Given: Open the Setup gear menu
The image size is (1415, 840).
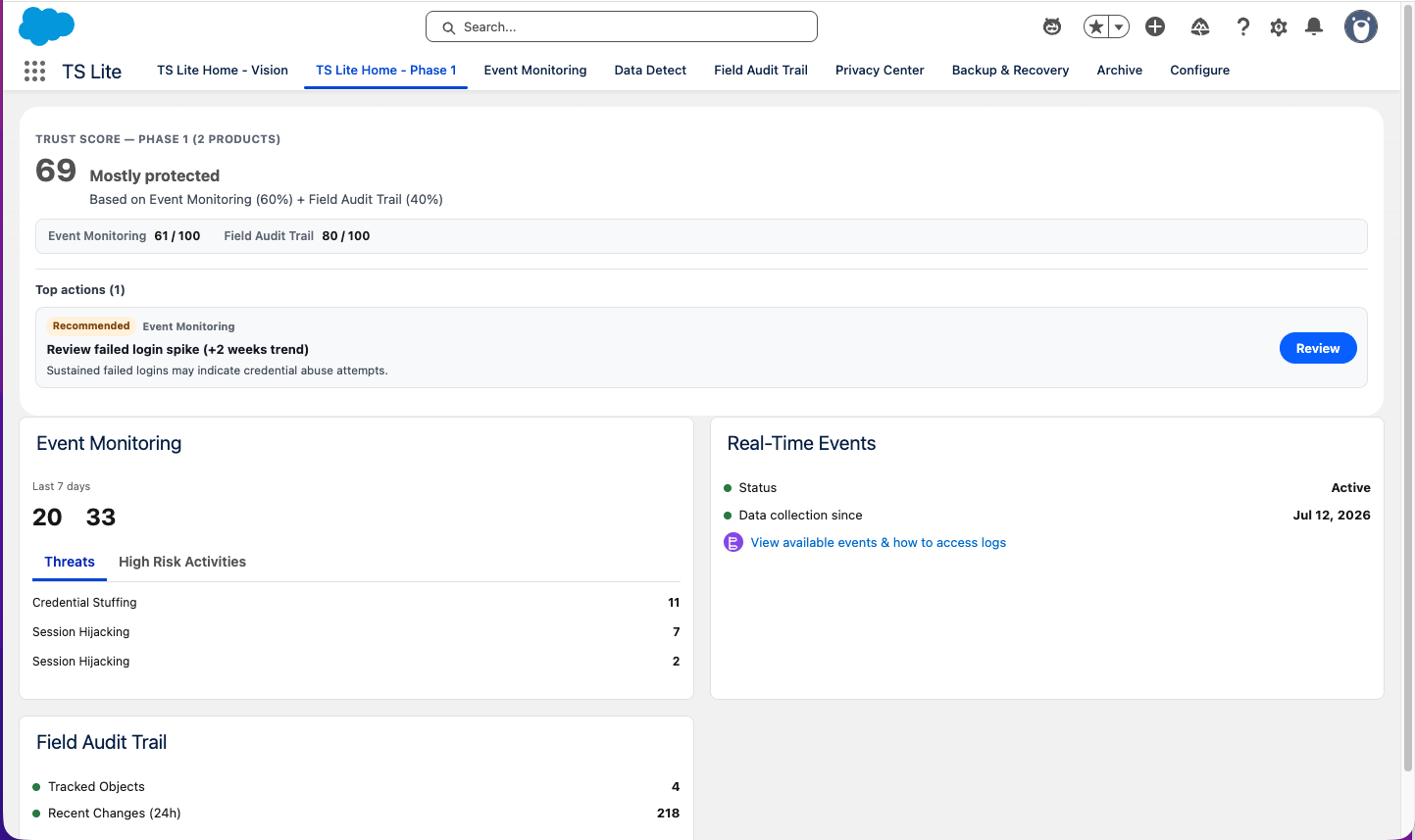Looking at the screenshot, I should pos(1279,27).
